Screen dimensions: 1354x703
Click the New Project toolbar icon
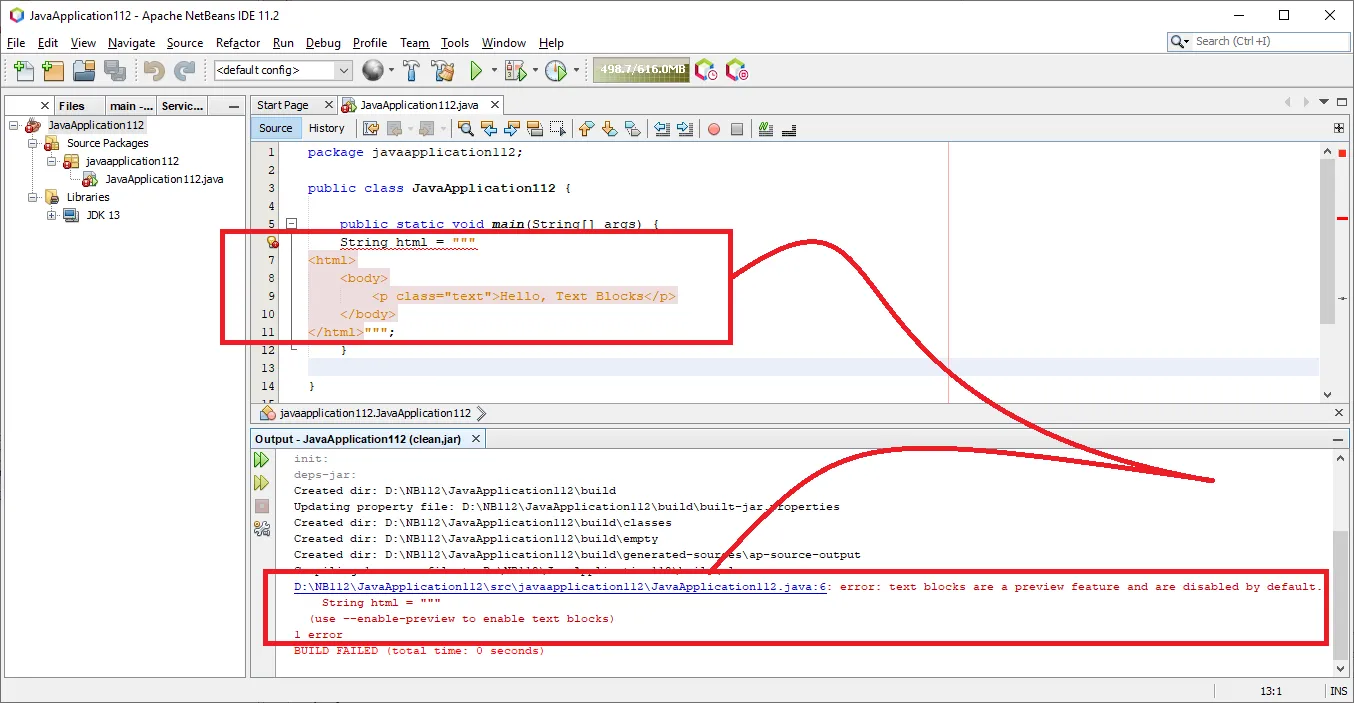point(53,70)
